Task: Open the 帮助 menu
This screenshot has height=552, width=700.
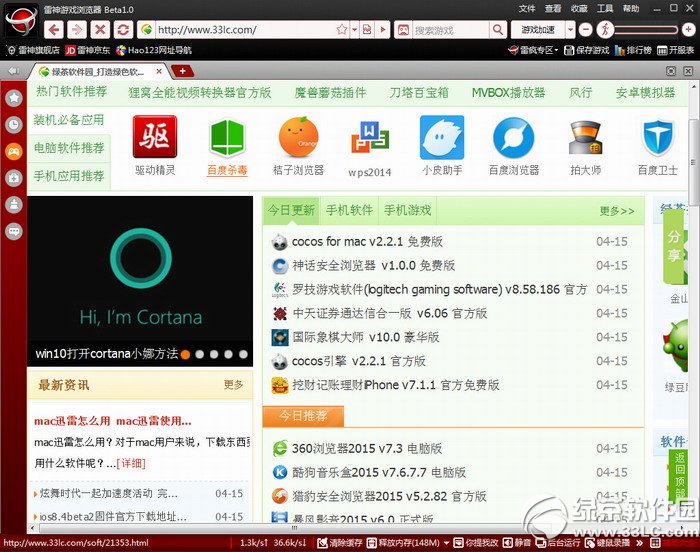Action: click(x=631, y=8)
